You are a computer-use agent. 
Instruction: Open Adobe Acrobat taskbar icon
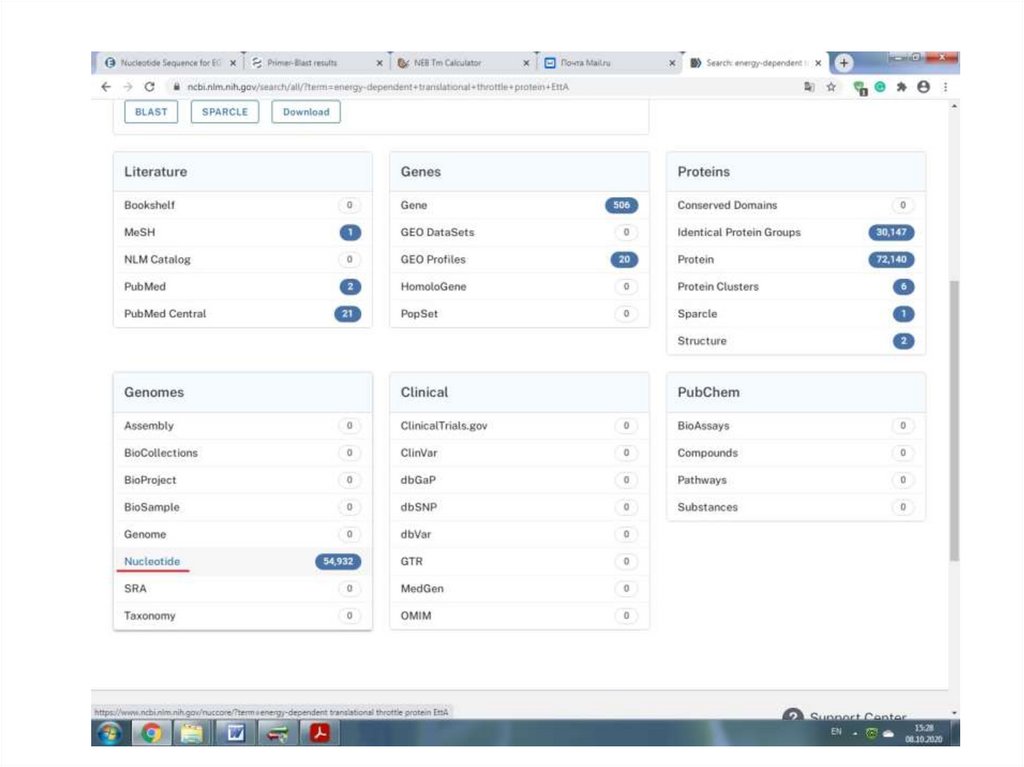(x=320, y=733)
